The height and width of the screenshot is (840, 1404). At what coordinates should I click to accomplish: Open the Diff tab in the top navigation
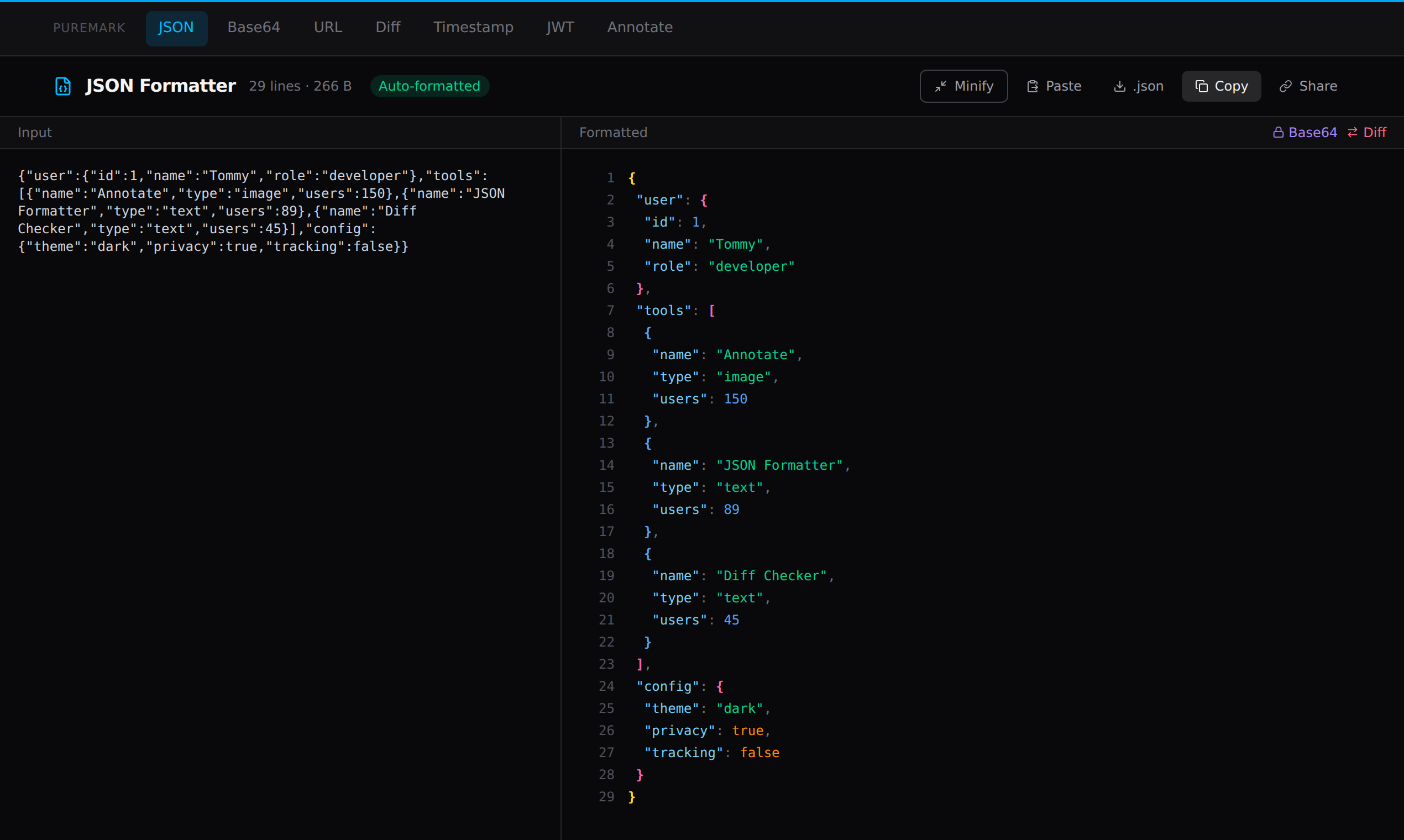(x=388, y=27)
